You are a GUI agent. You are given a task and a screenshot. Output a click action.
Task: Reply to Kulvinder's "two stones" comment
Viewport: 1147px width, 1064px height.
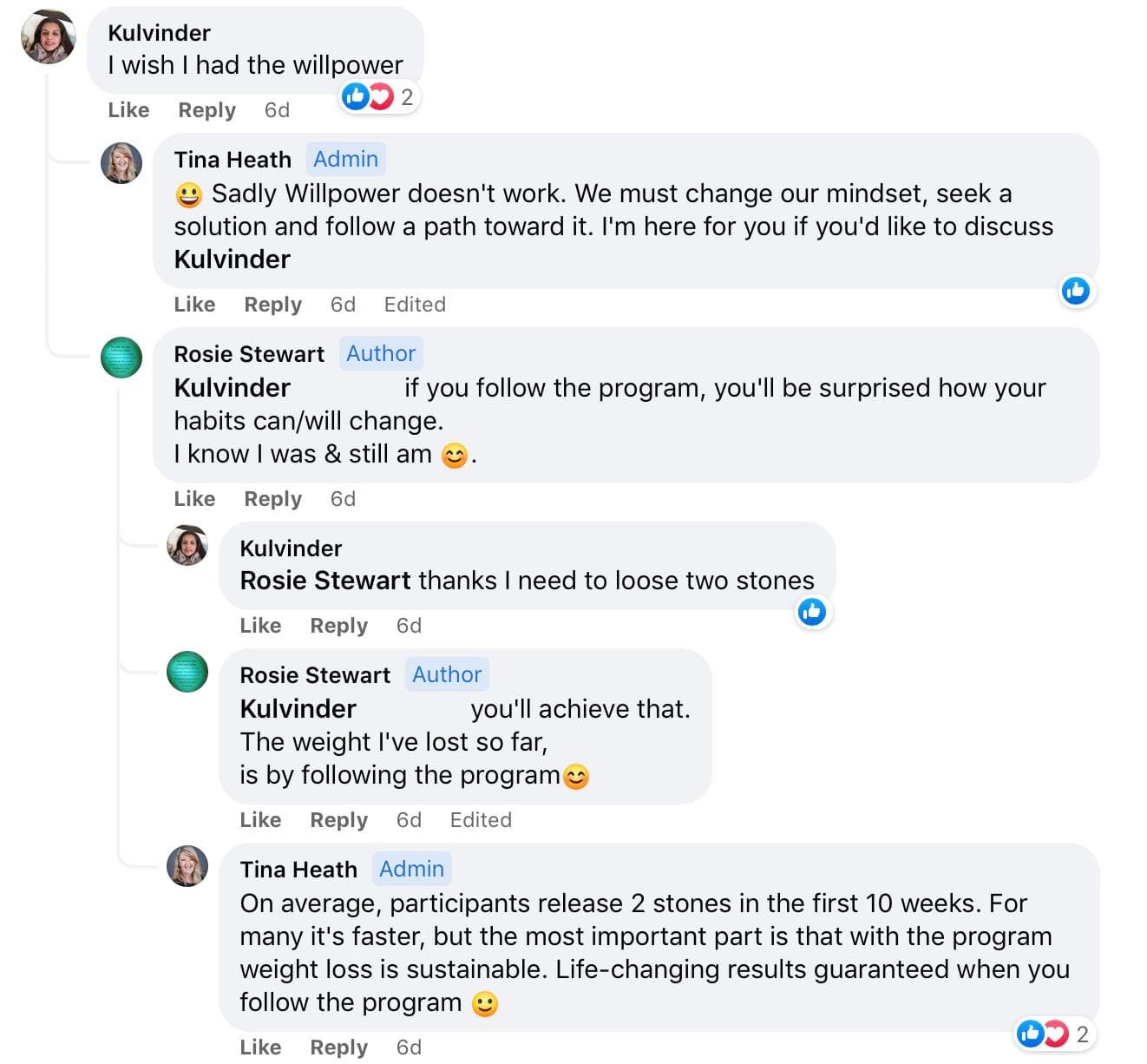tap(338, 626)
